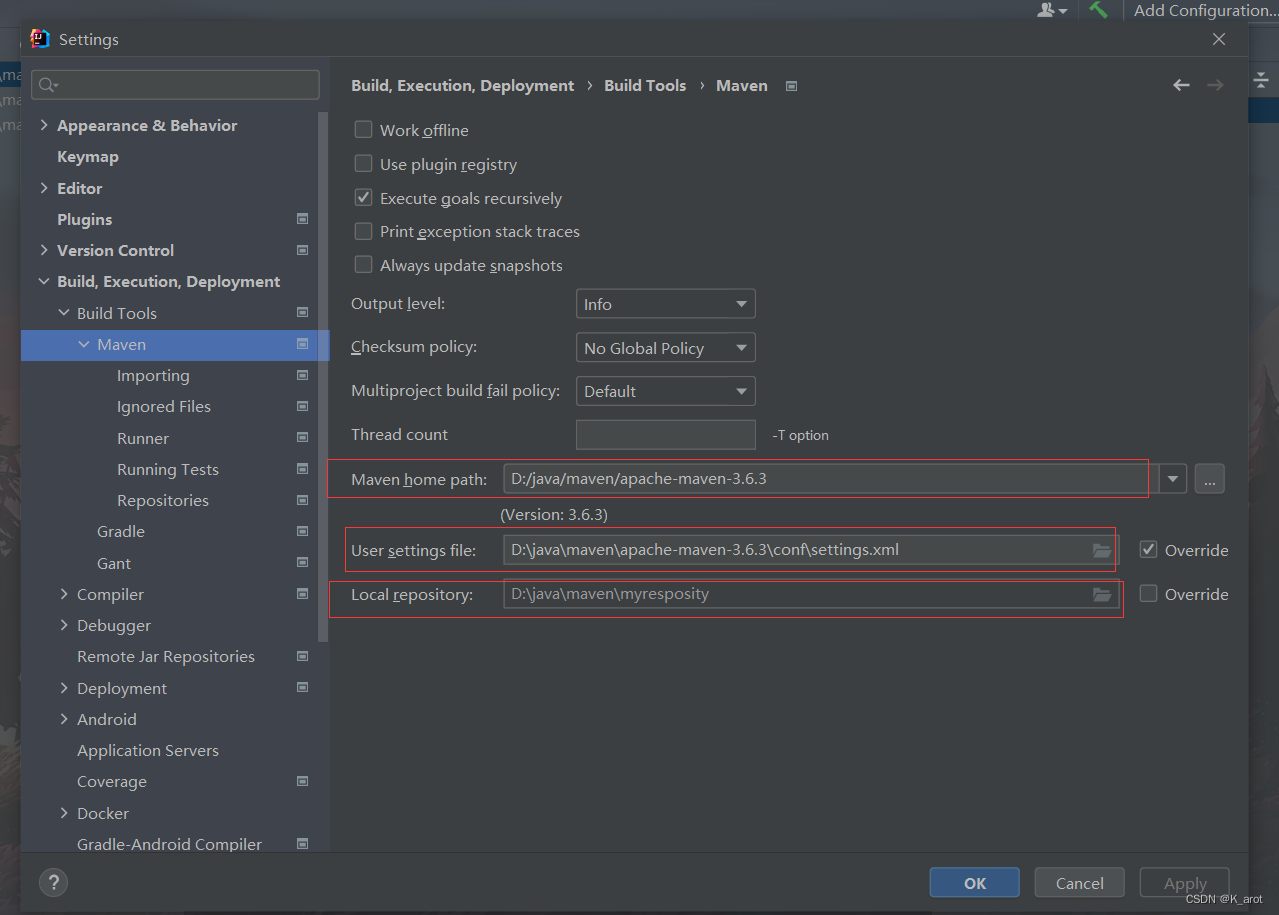Click the project icon beside Repositories
Screen dimensions: 1279x915
tap(303, 500)
